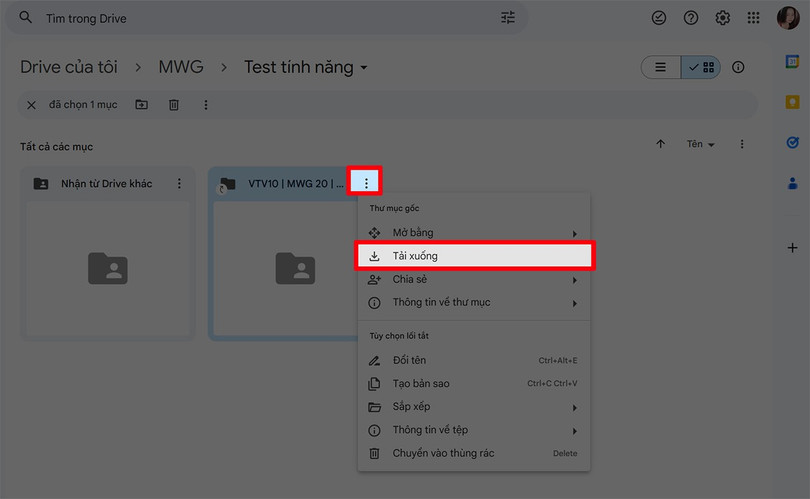
Task: Click the move to folder icon
Action: 141,105
